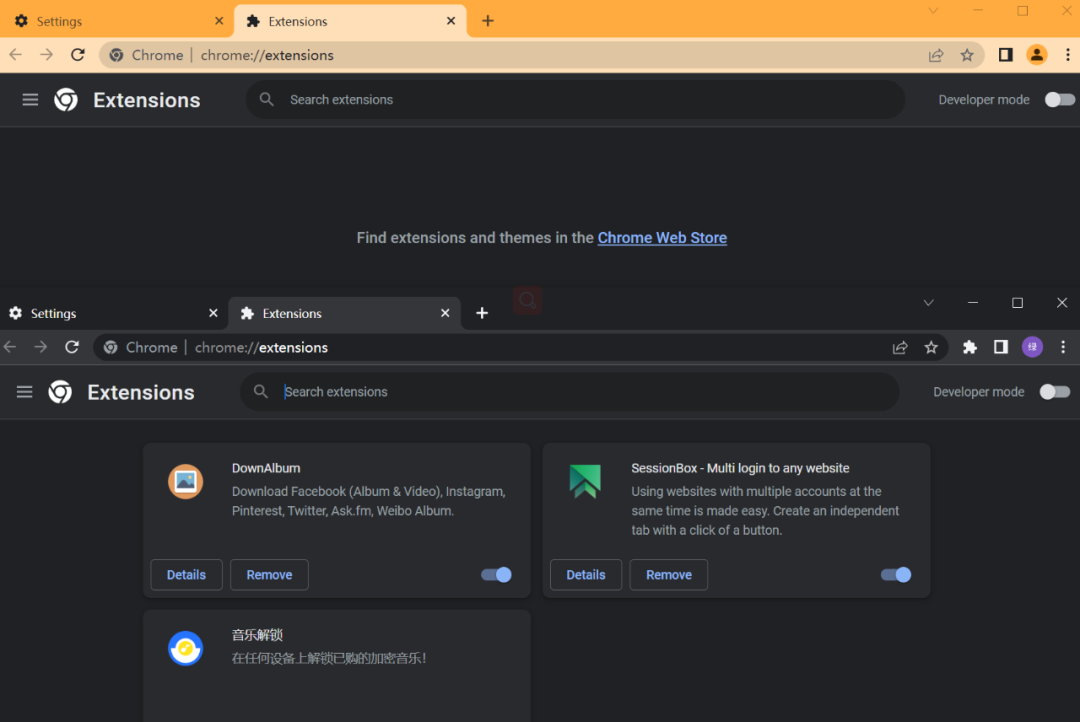Open side panel in dark-themed window
The height and width of the screenshot is (722, 1080).
[1001, 347]
